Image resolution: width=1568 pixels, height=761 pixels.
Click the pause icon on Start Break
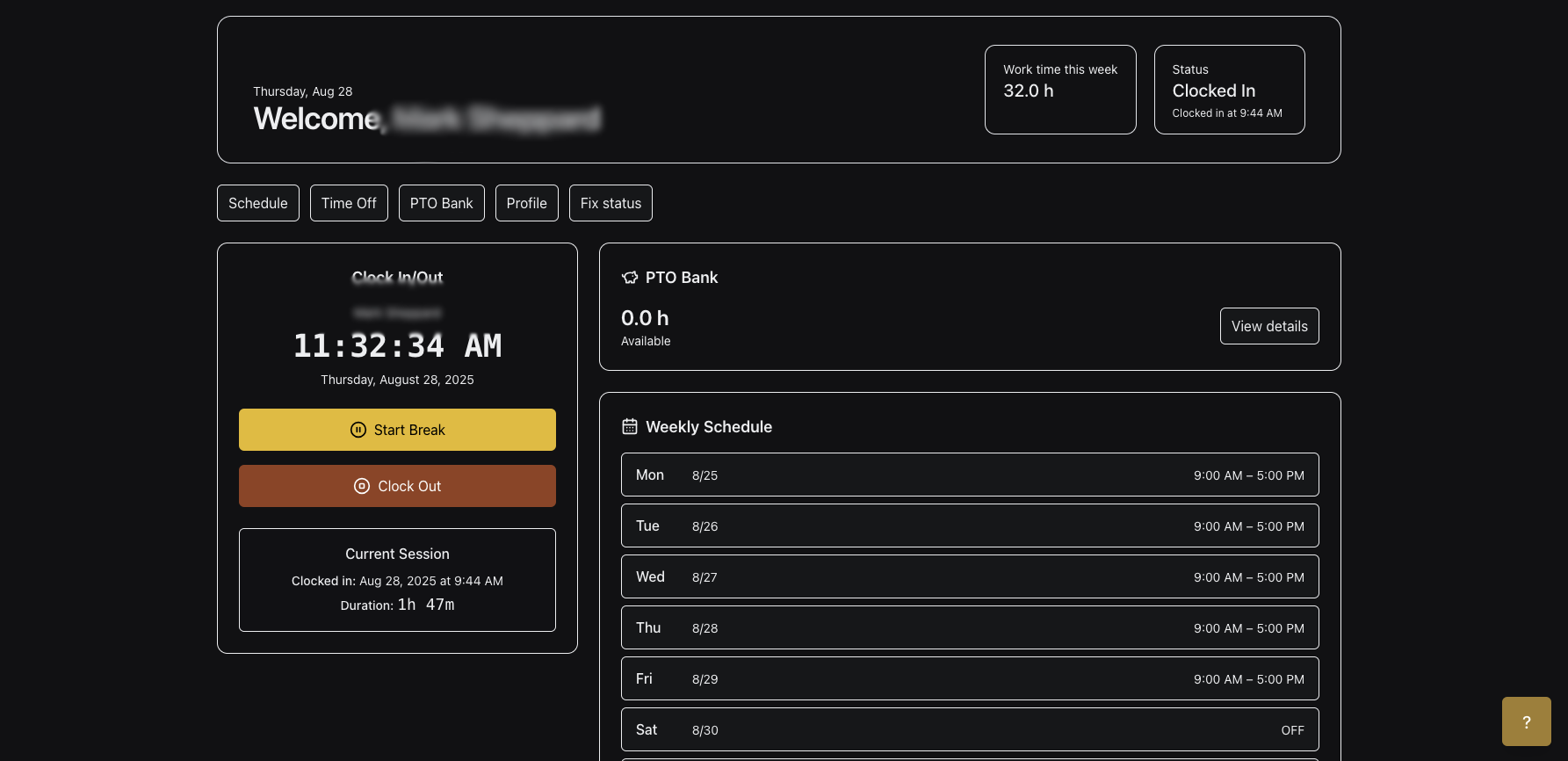[358, 430]
